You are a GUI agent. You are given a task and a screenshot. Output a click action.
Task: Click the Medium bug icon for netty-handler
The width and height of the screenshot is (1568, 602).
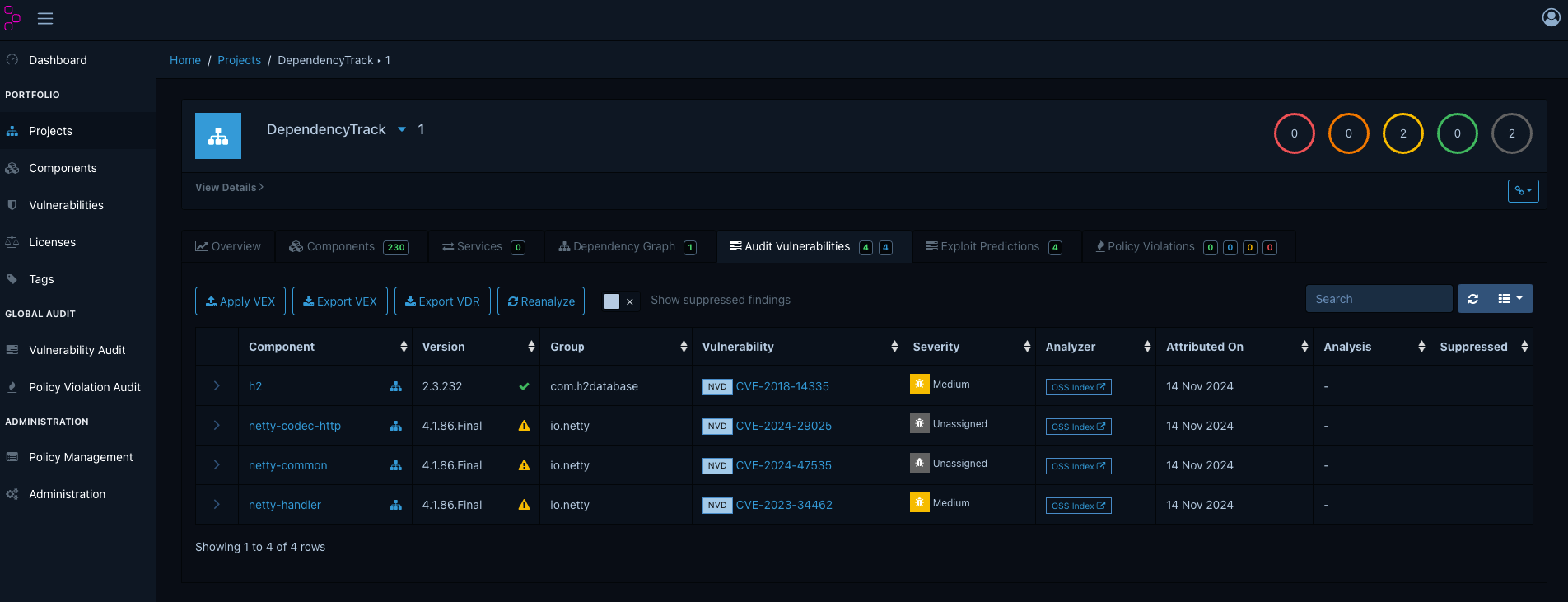[x=919, y=502]
